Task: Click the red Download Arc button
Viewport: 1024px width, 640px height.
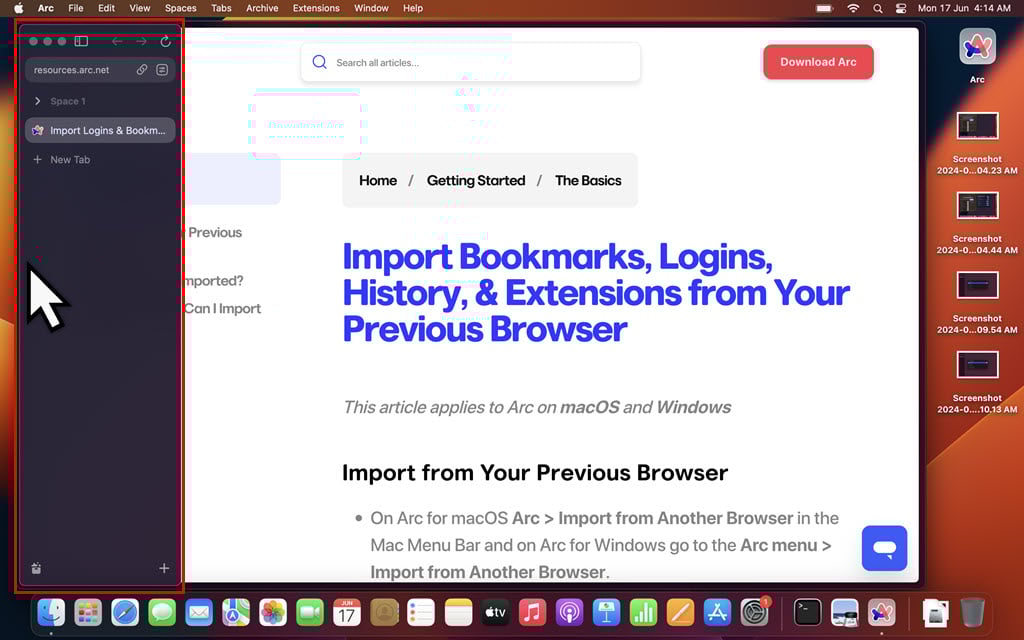Action: click(818, 62)
